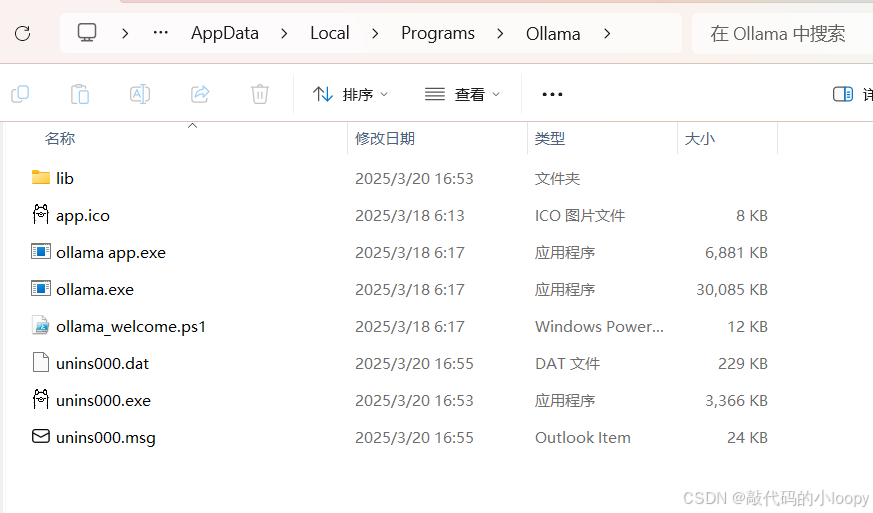The image size is (873, 513).
Task: Select the unins000.msg file name
Action: click(106, 438)
